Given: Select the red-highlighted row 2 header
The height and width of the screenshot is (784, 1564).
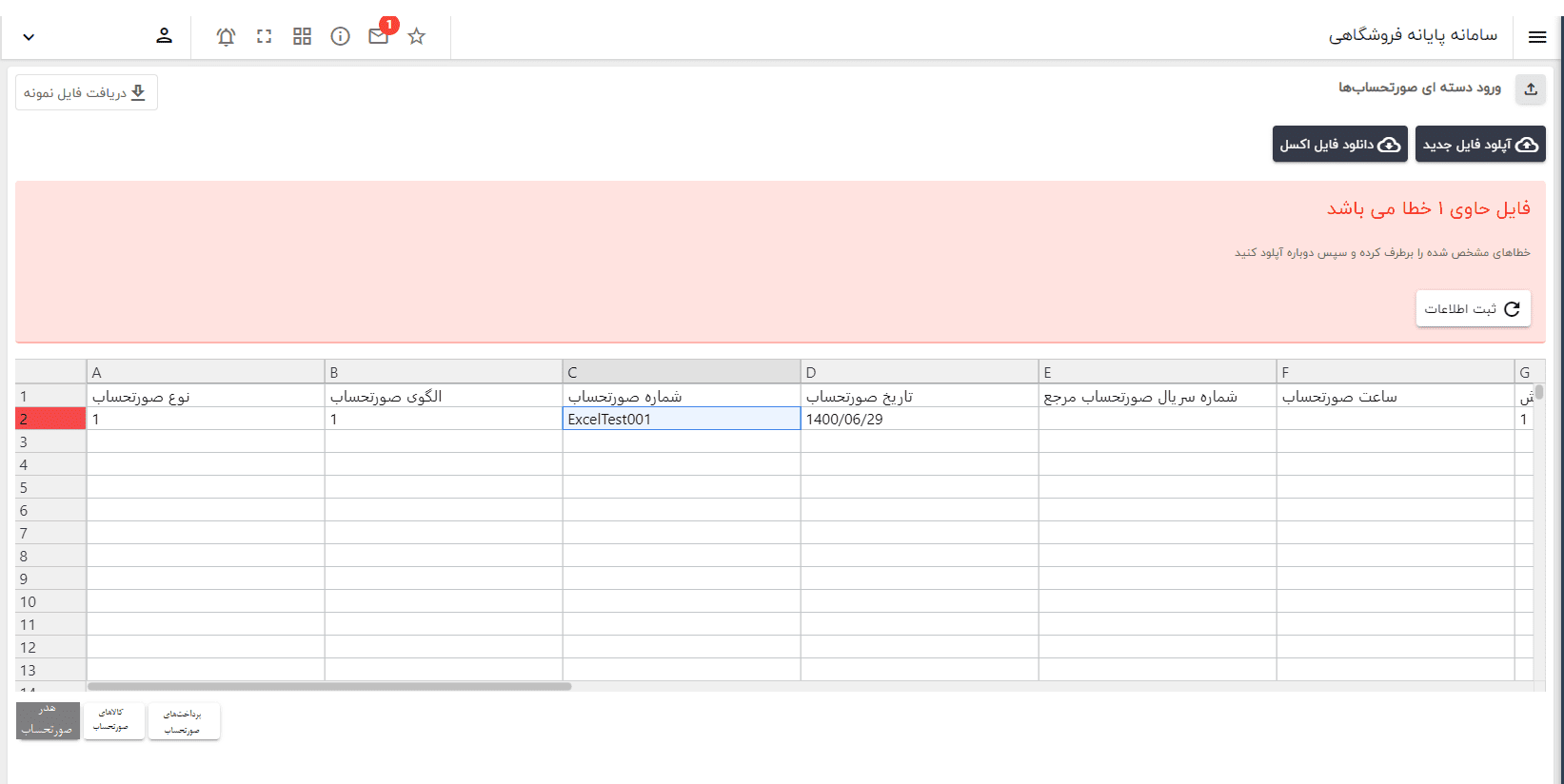Looking at the screenshot, I should coord(50,419).
